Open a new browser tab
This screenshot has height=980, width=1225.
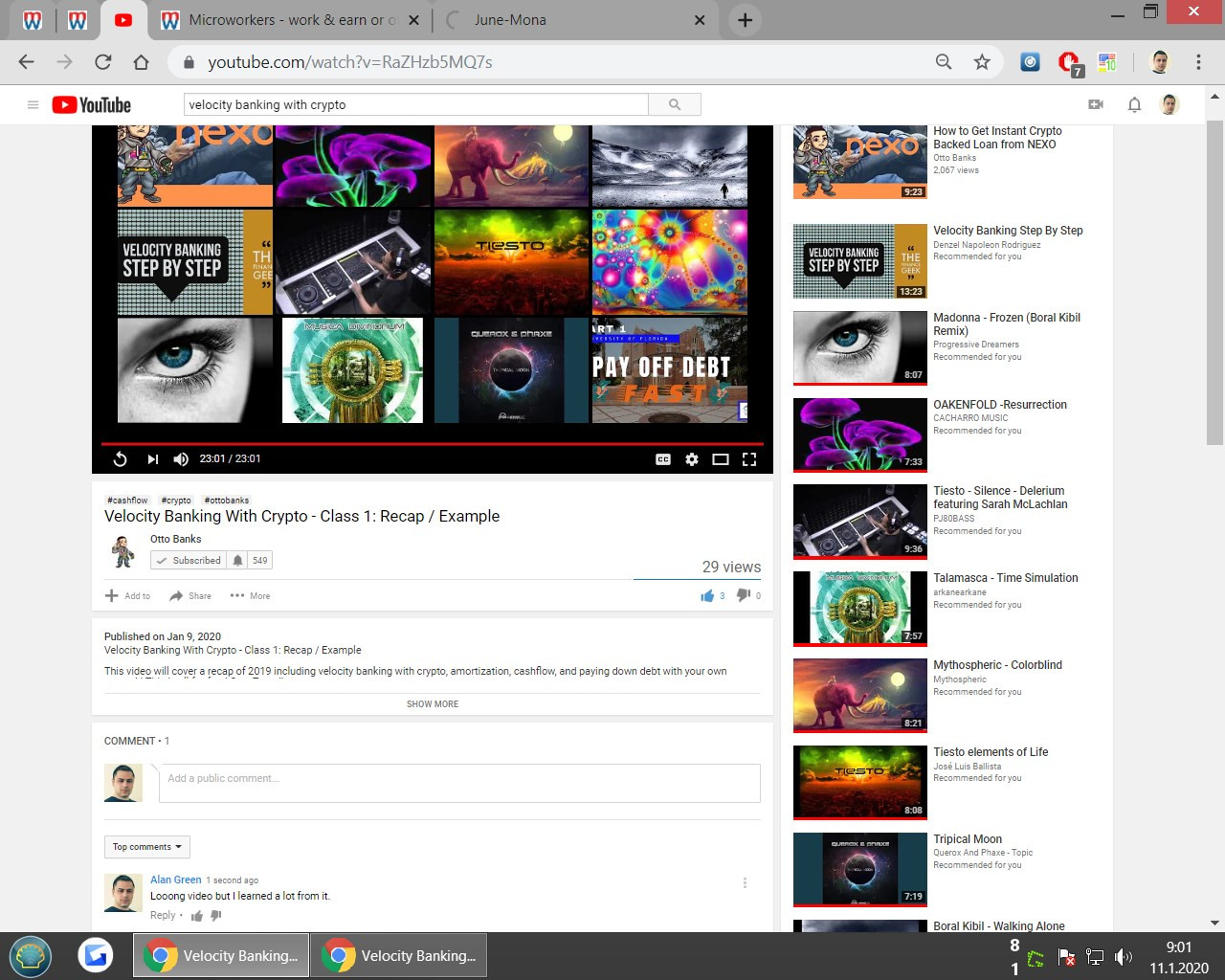tap(745, 19)
